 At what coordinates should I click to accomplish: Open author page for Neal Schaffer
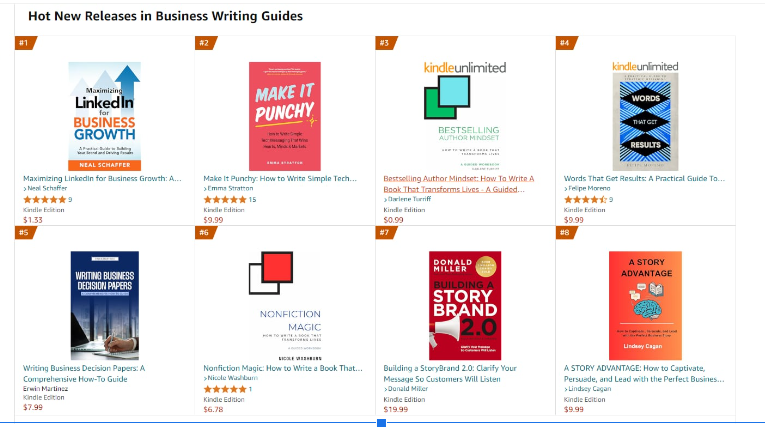(x=47, y=189)
